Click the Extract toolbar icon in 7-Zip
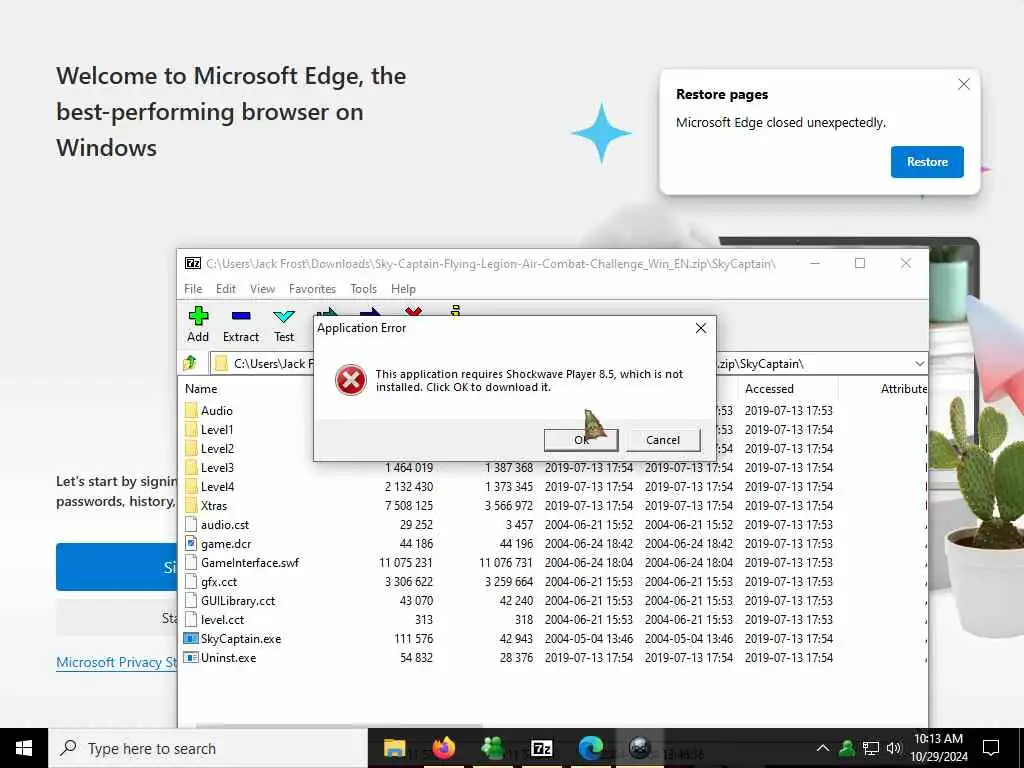 coord(240,325)
